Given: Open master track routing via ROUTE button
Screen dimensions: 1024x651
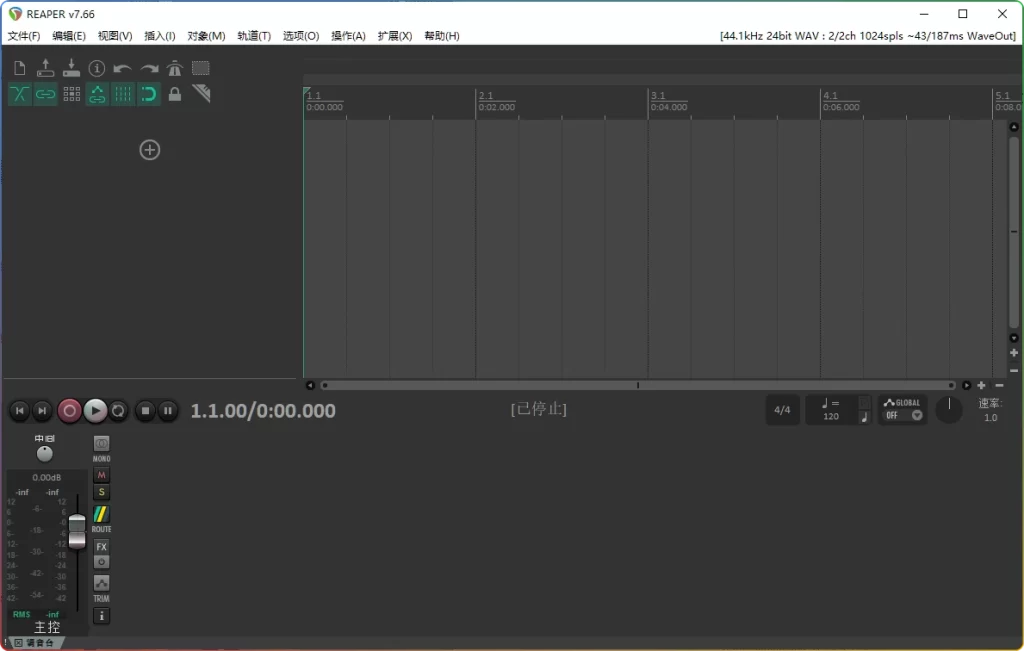Looking at the screenshot, I should (101, 516).
